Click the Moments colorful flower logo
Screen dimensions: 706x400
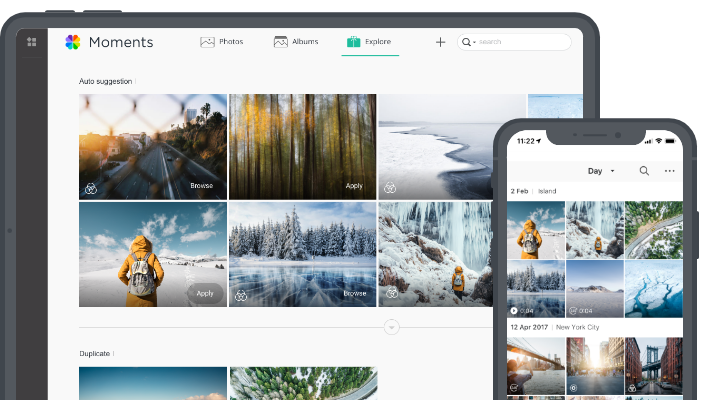72,42
